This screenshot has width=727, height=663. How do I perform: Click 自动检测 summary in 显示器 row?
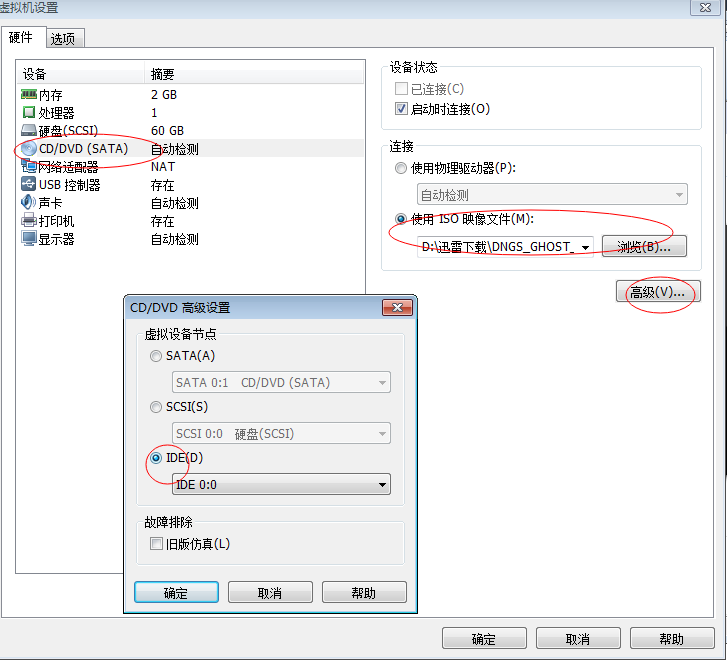click(x=175, y=239)
